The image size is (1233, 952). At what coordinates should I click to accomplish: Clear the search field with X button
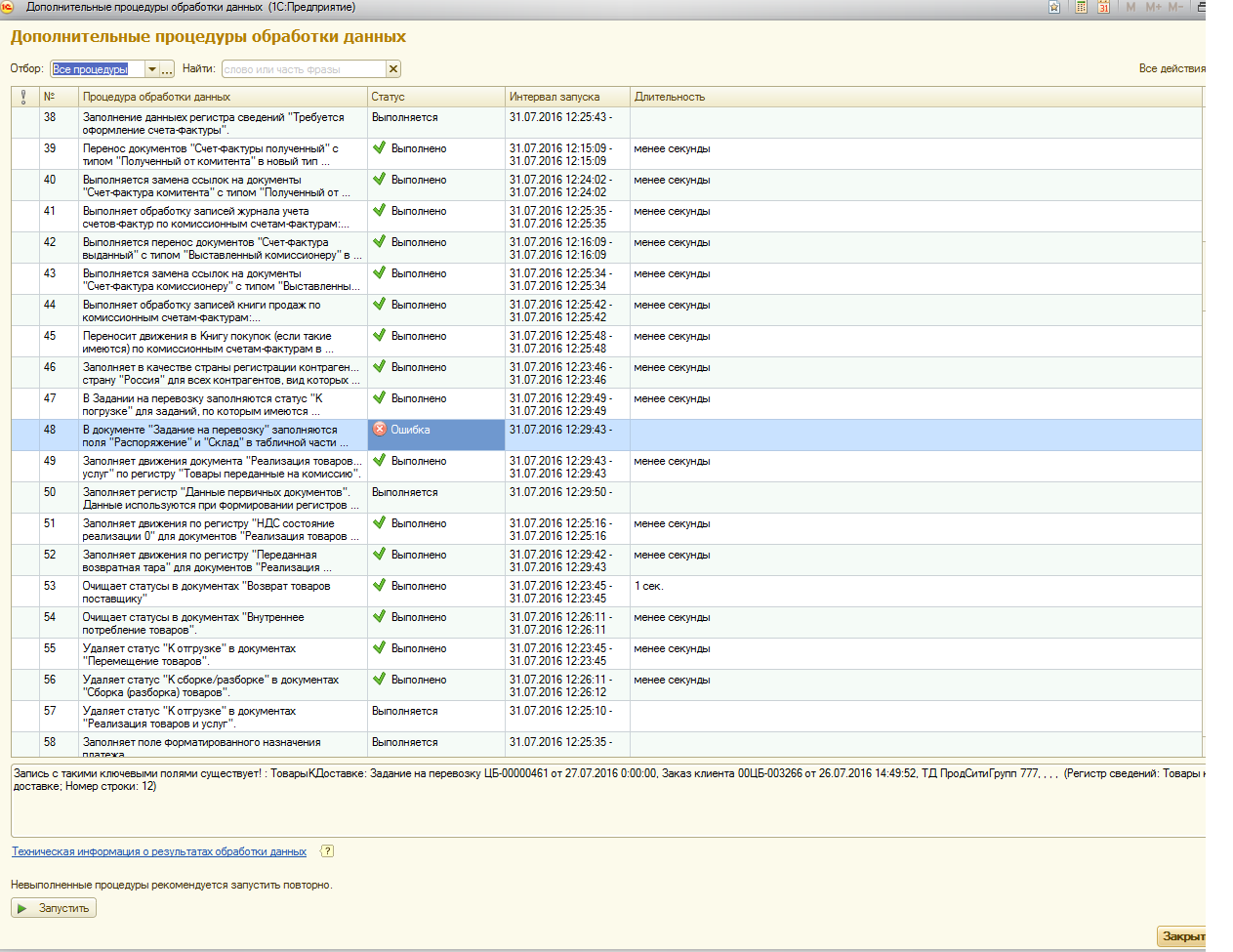tap(392, 69)
